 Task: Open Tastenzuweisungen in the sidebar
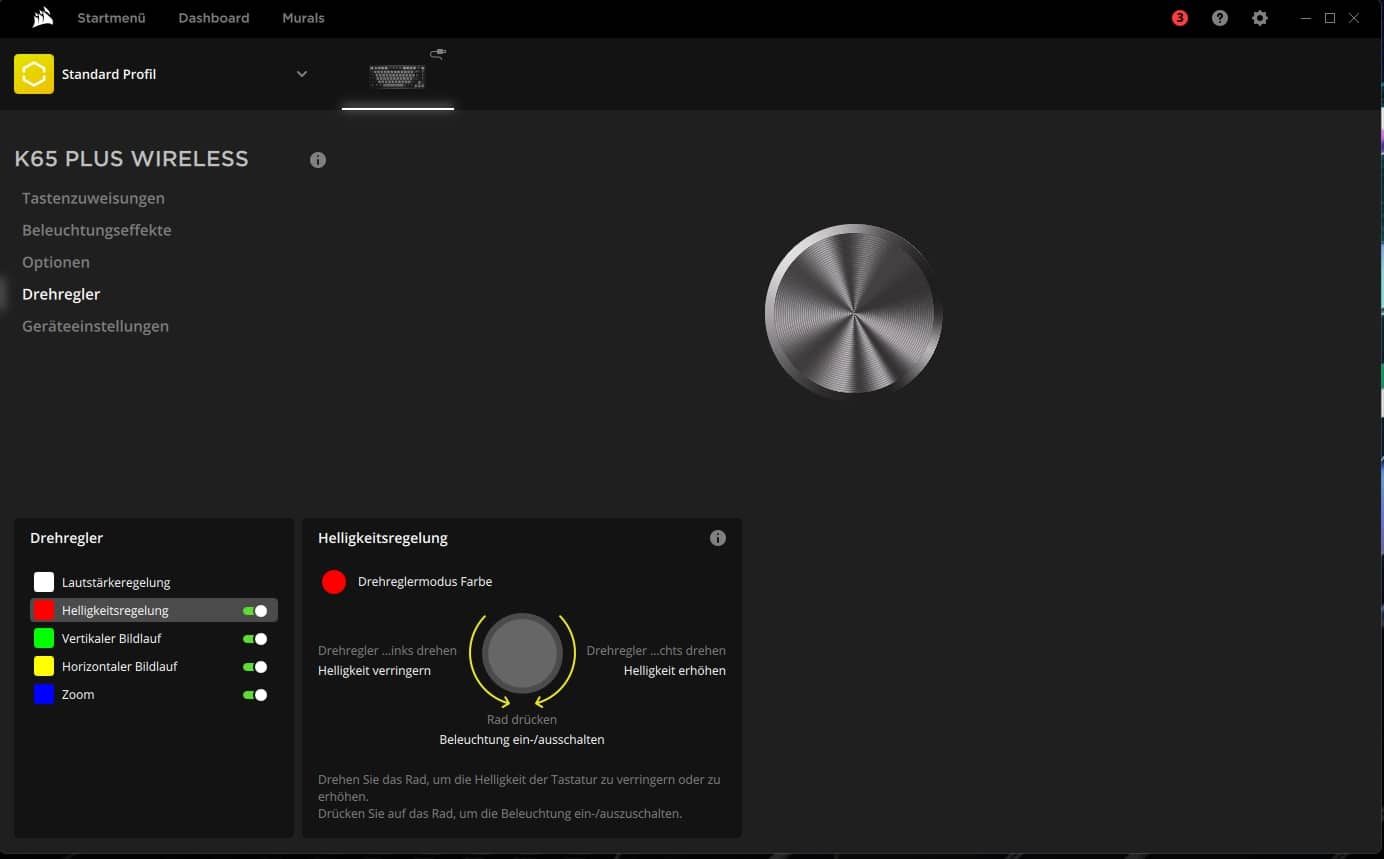(x=93, y=198)
